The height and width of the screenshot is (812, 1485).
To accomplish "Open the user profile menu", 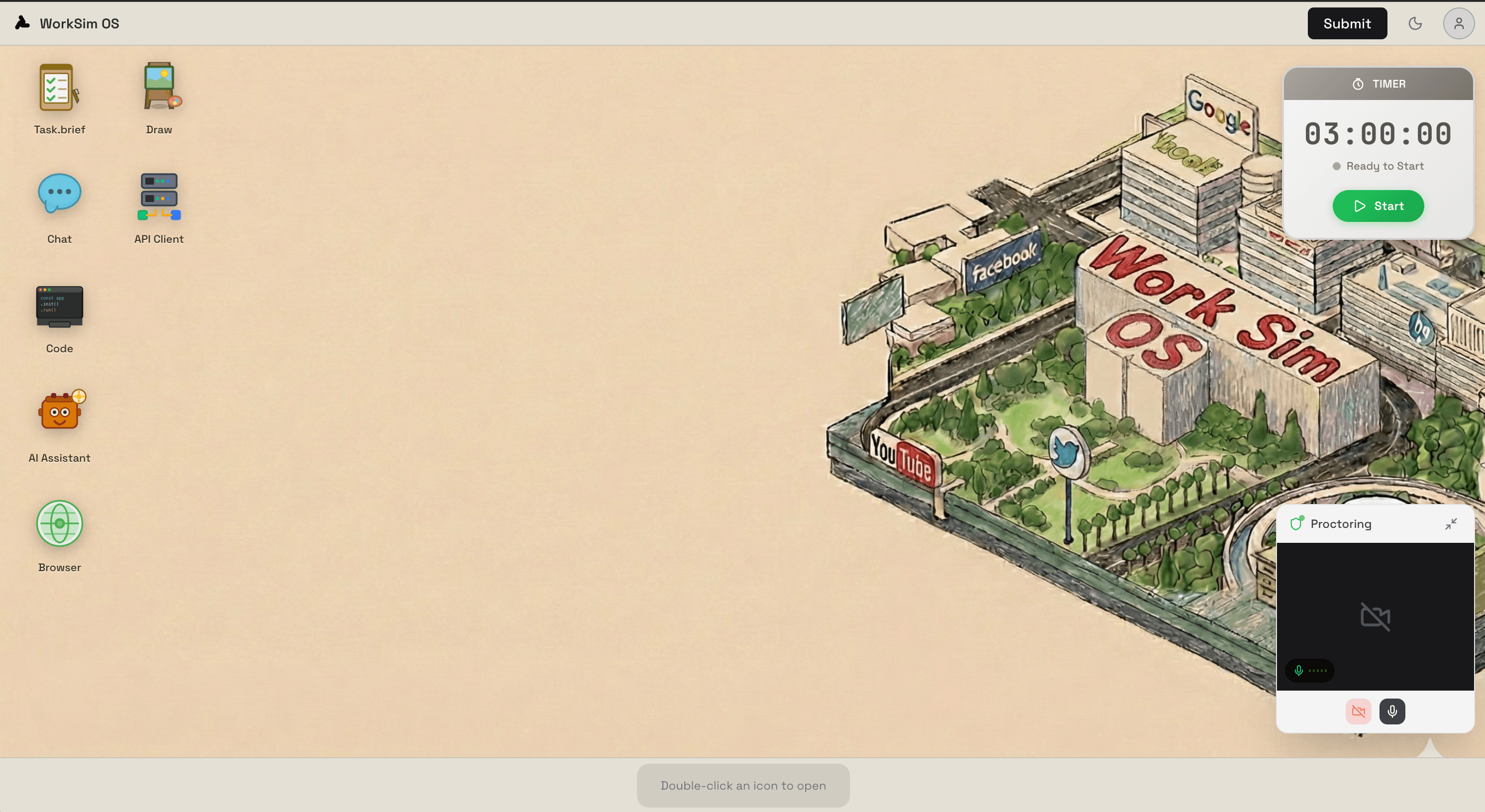I will 1458,23.
